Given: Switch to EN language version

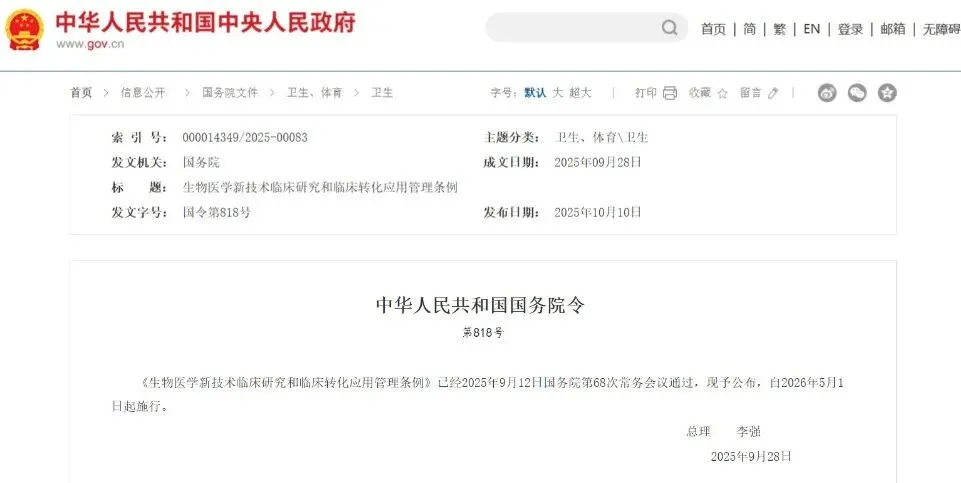Looking at the screenshot, I should pyautogui.click(x=811, y=29).
